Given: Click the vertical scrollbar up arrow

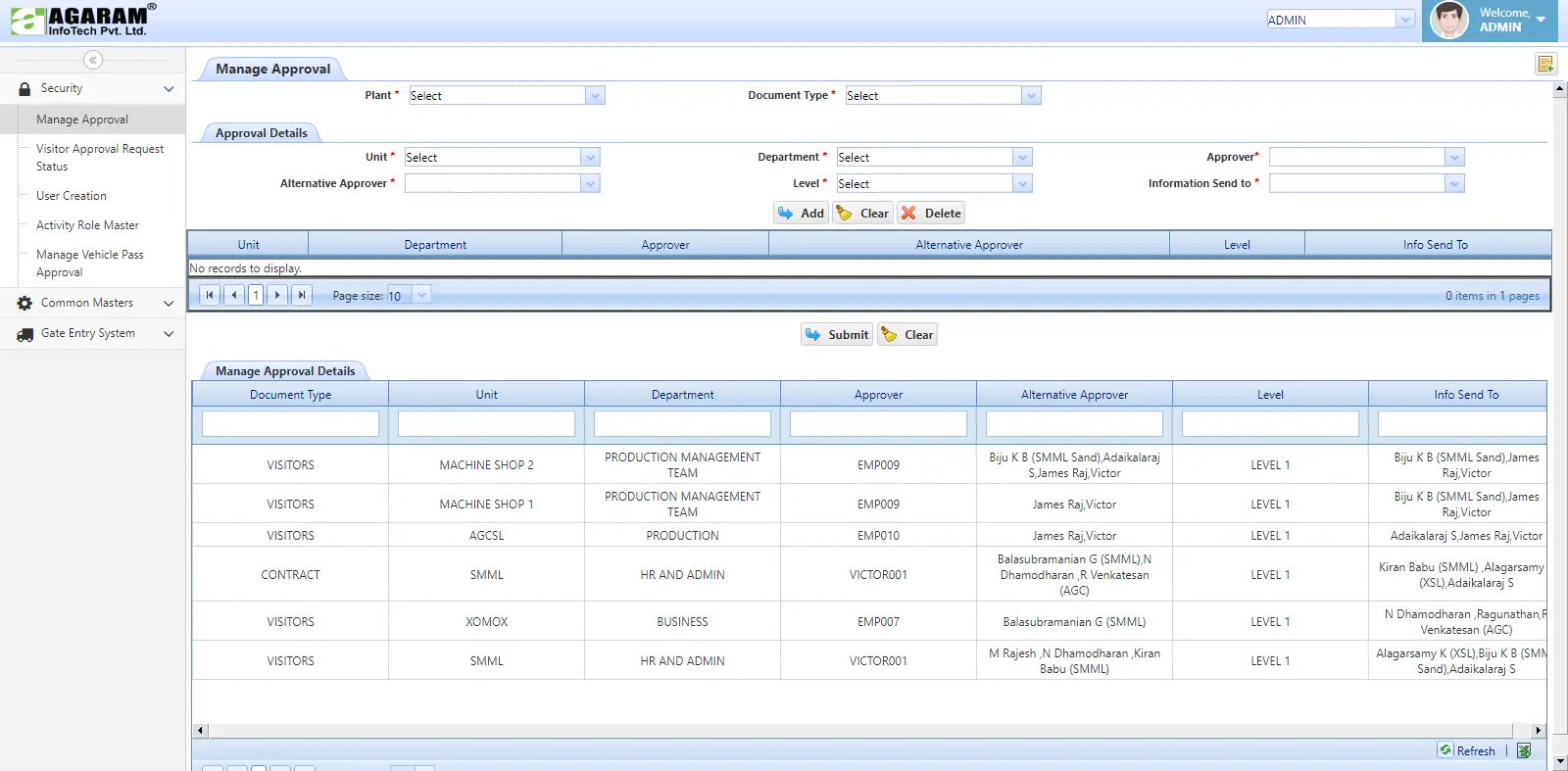Looking at the screenshot, I should 1559,89.
